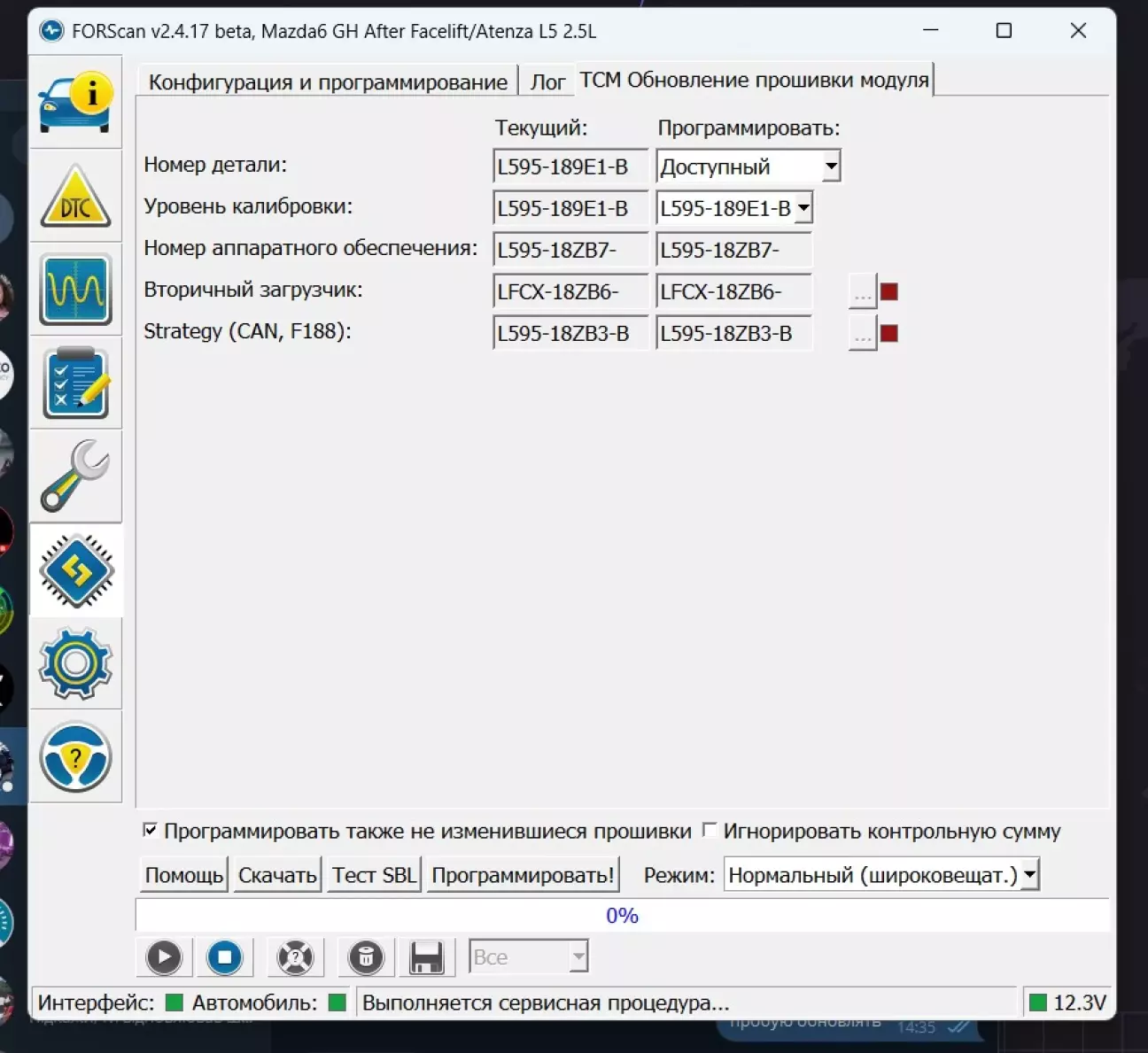
Task: Click browse button for Strategy (CAN, F188)
Action: (x=862, y=334)
